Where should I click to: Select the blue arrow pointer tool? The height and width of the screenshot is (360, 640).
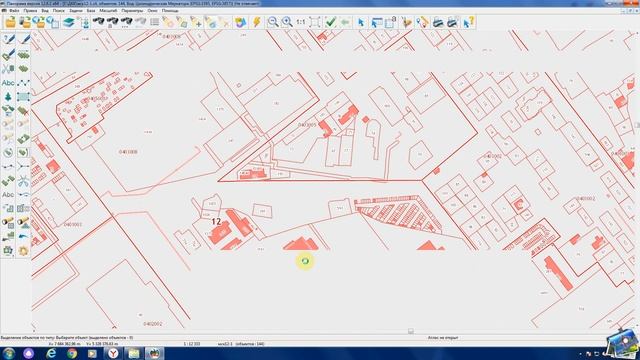click(361, 22)
